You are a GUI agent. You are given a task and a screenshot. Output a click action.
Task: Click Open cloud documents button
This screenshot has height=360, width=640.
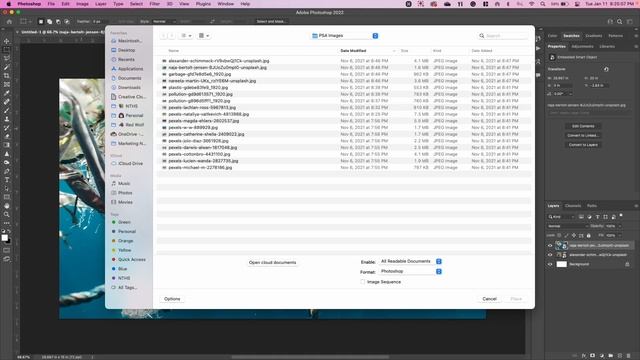[272, 262]
